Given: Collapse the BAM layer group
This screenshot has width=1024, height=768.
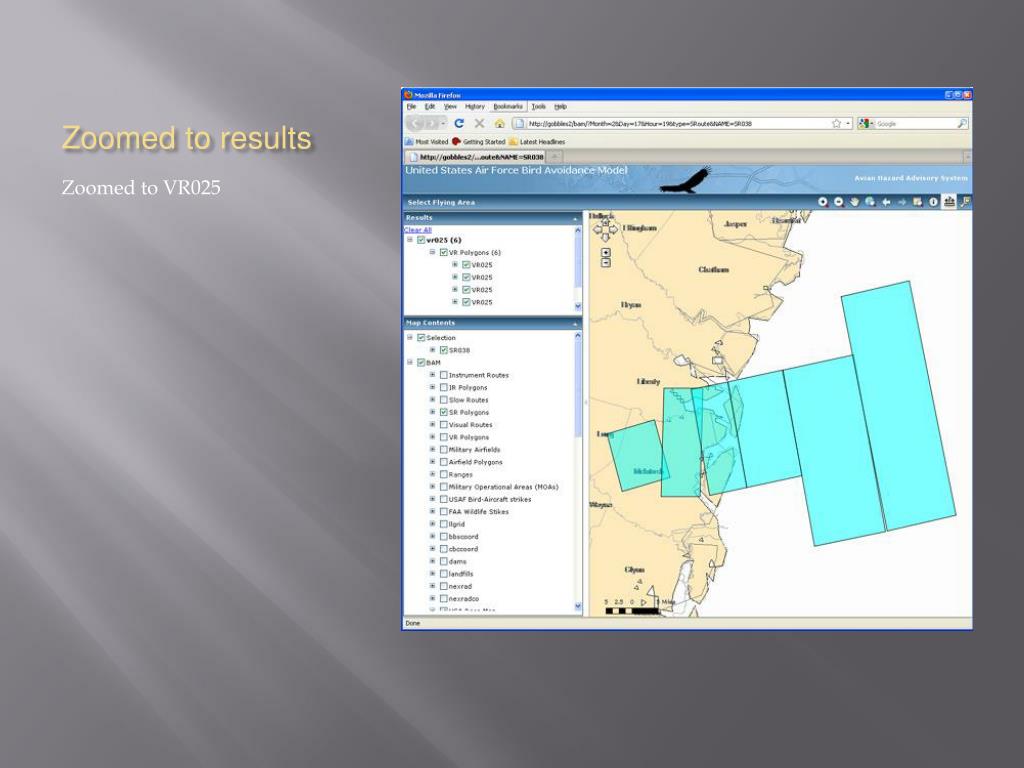Looking at the screenshot, I should tap(410, 362).
